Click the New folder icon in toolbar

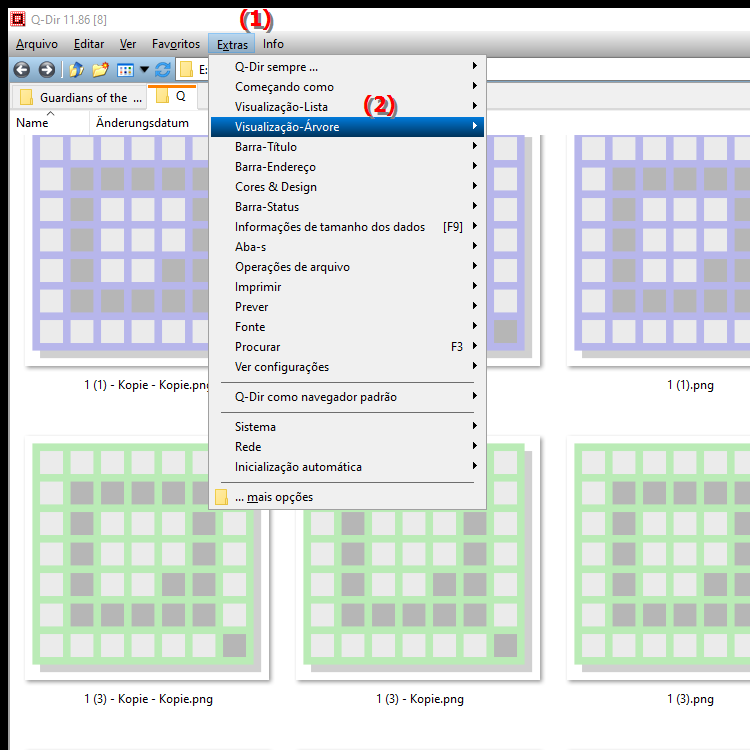(100, 70)
